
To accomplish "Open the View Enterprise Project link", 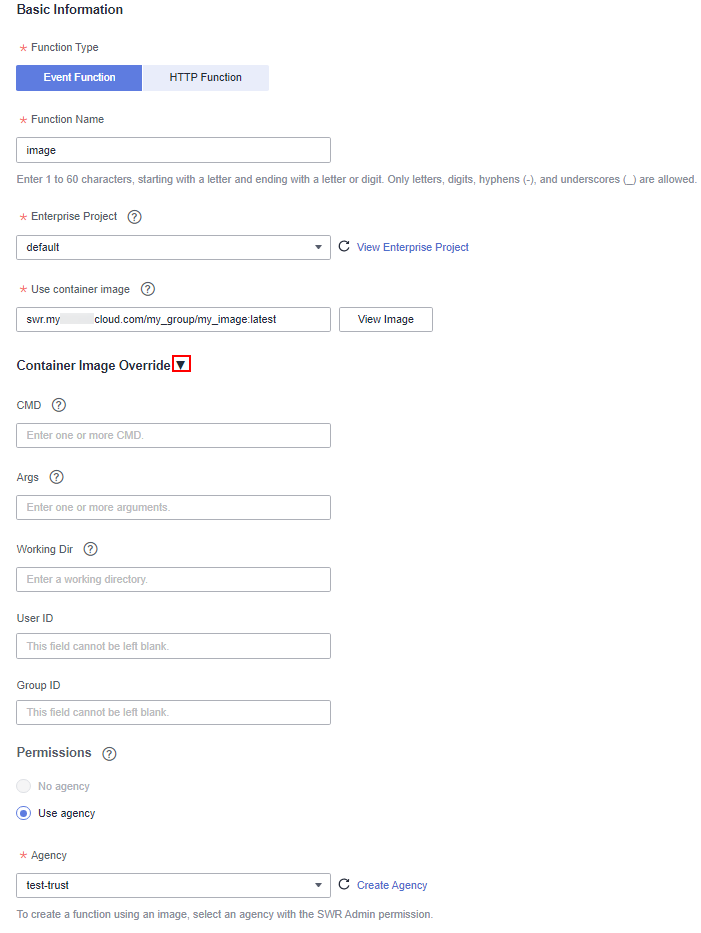I will pyautogui.click(x=412, y=247).
